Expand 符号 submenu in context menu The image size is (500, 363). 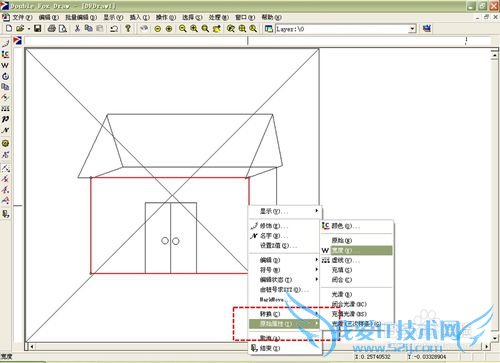285,270
